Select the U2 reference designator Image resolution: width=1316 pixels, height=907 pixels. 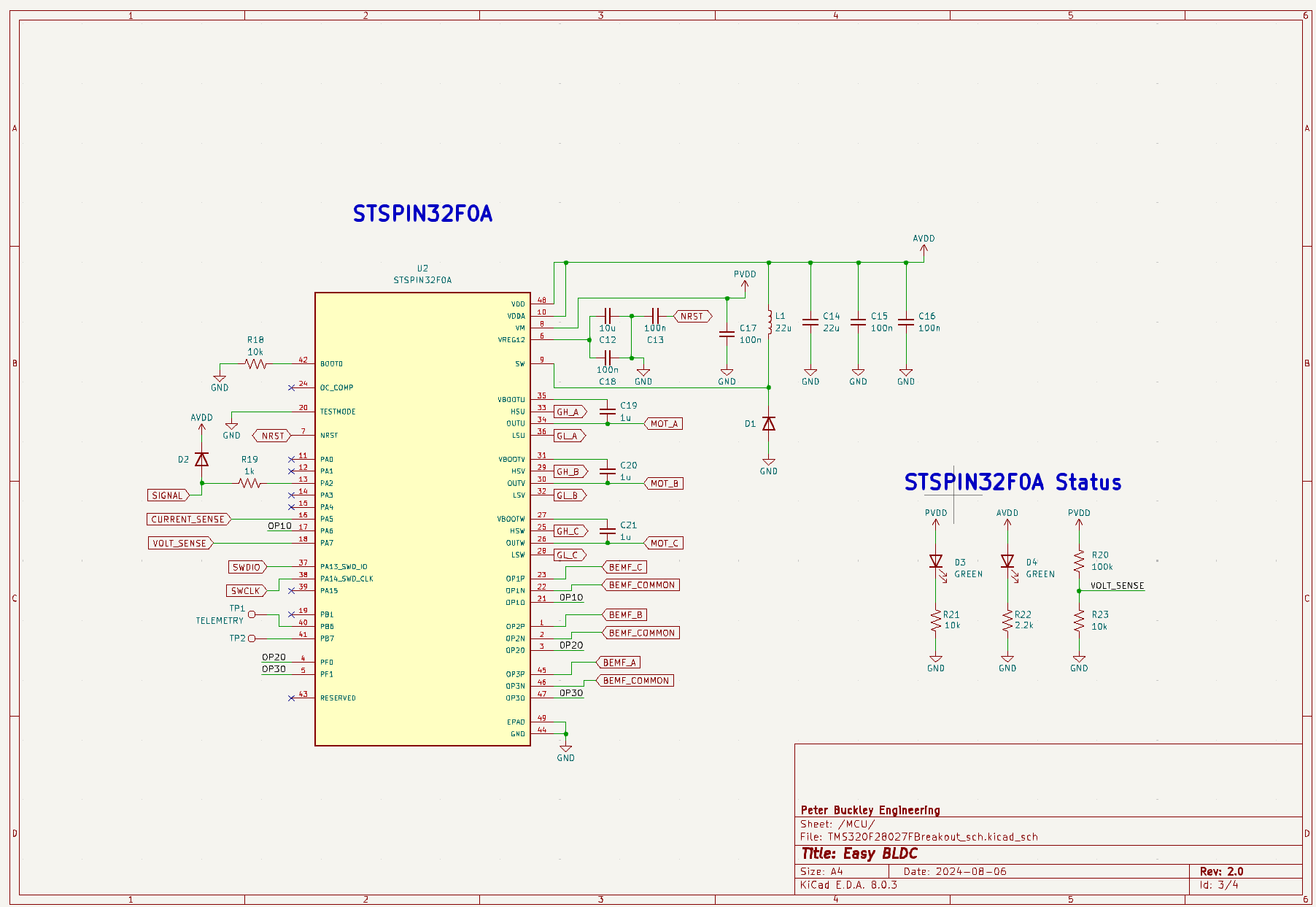tap(422, 268)
